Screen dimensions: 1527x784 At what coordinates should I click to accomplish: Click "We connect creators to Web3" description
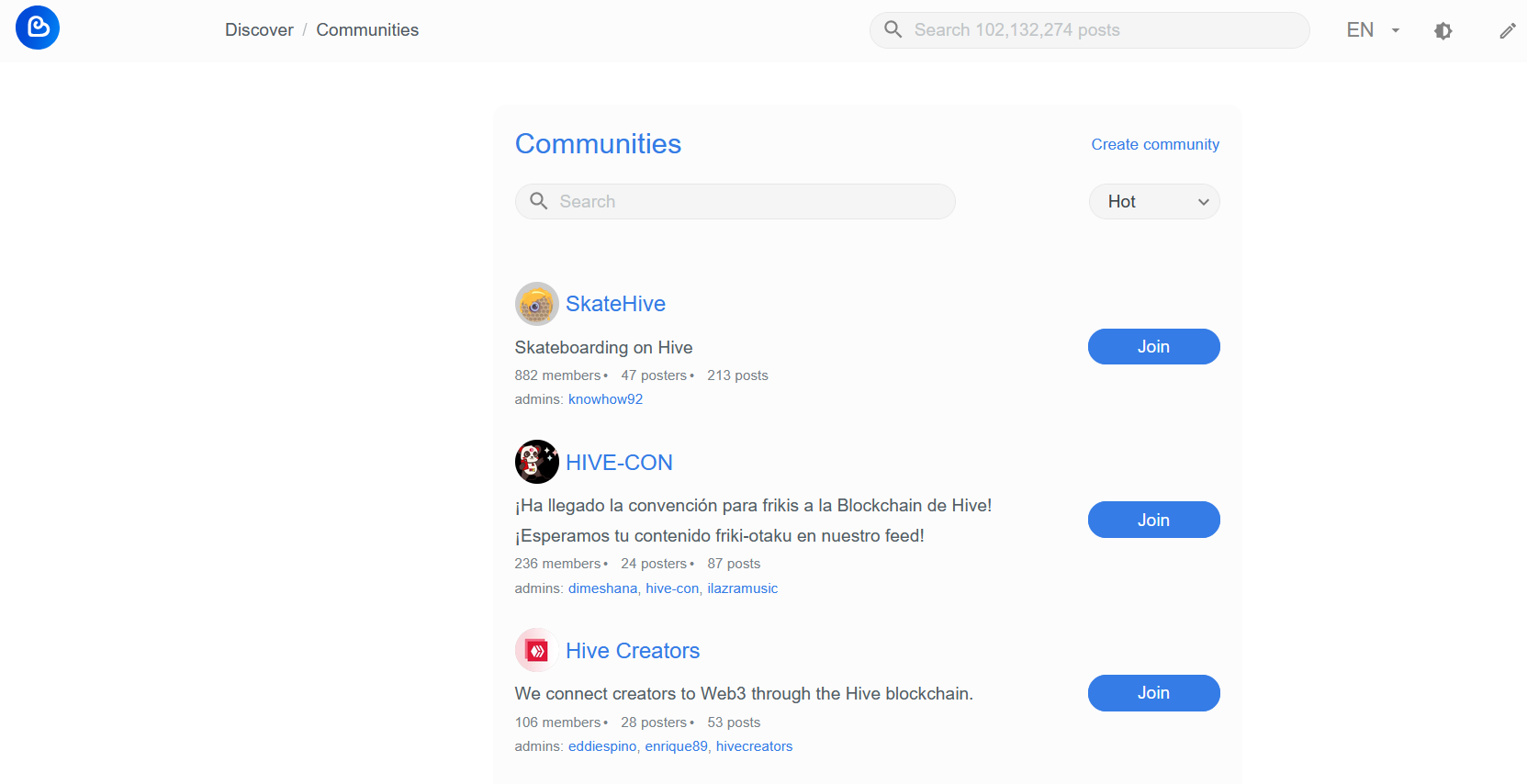point(744,694)
